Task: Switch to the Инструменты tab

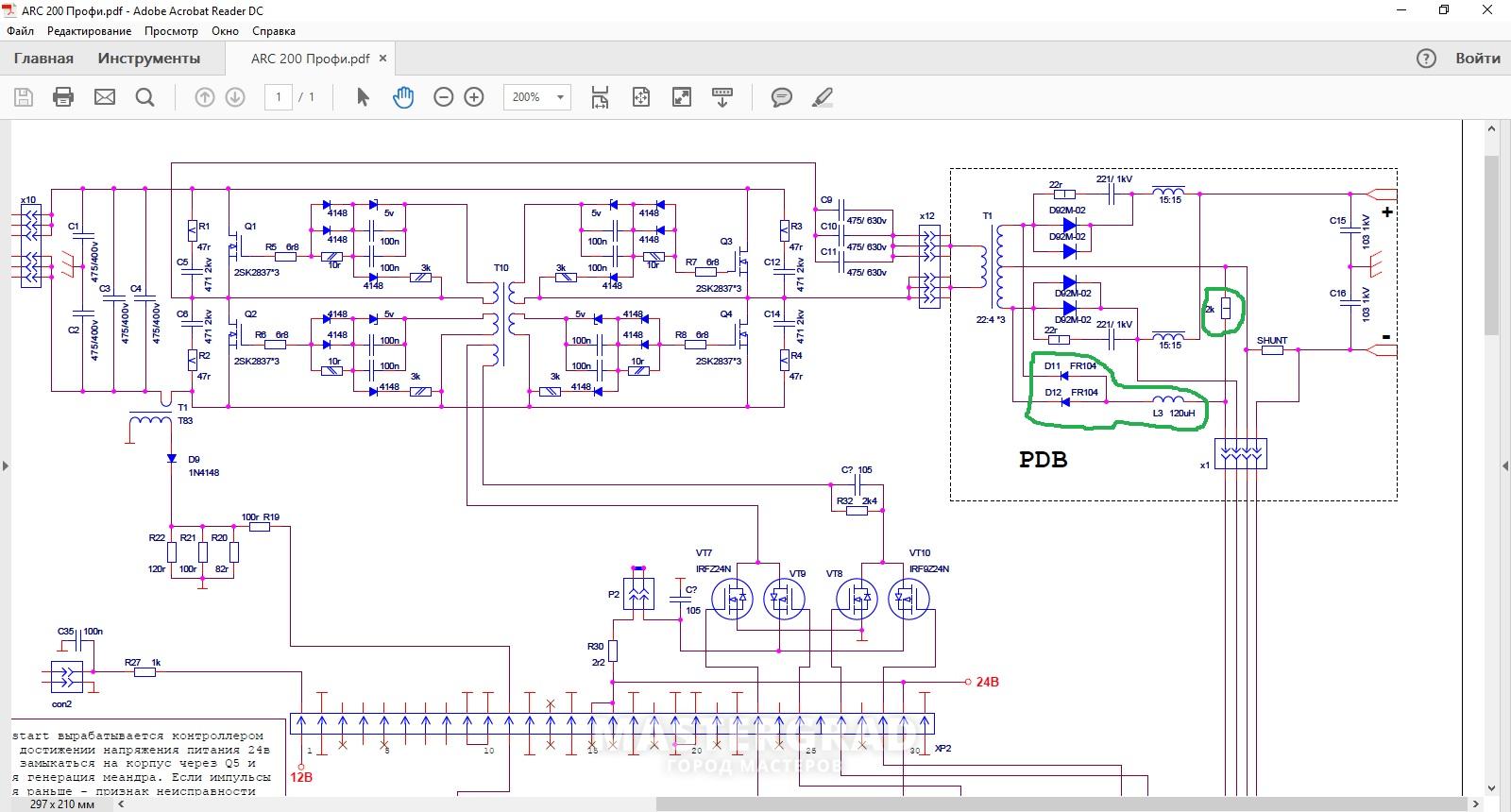Action: click(x=149, y=59)
